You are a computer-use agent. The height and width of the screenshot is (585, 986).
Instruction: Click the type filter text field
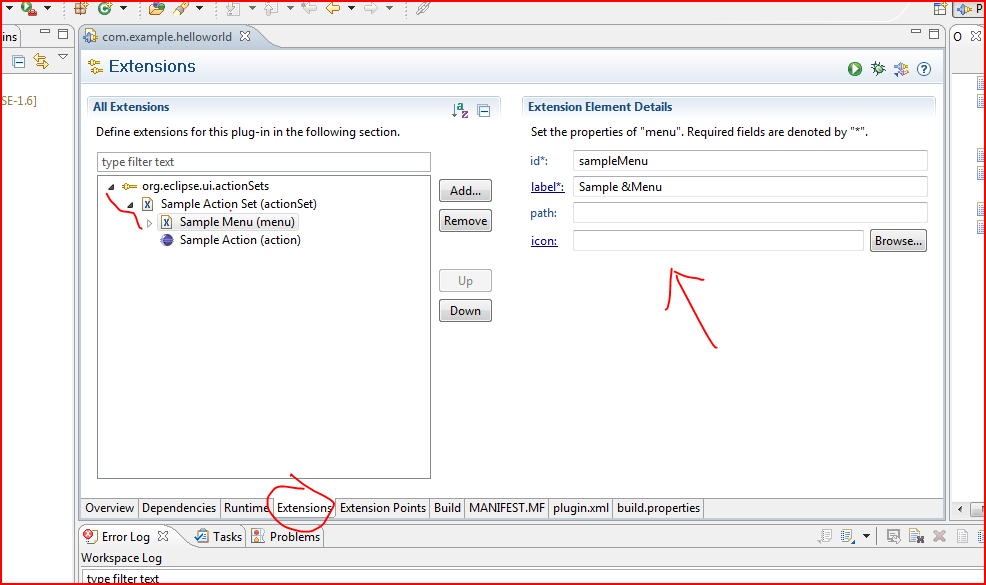[x=263, y=161]
